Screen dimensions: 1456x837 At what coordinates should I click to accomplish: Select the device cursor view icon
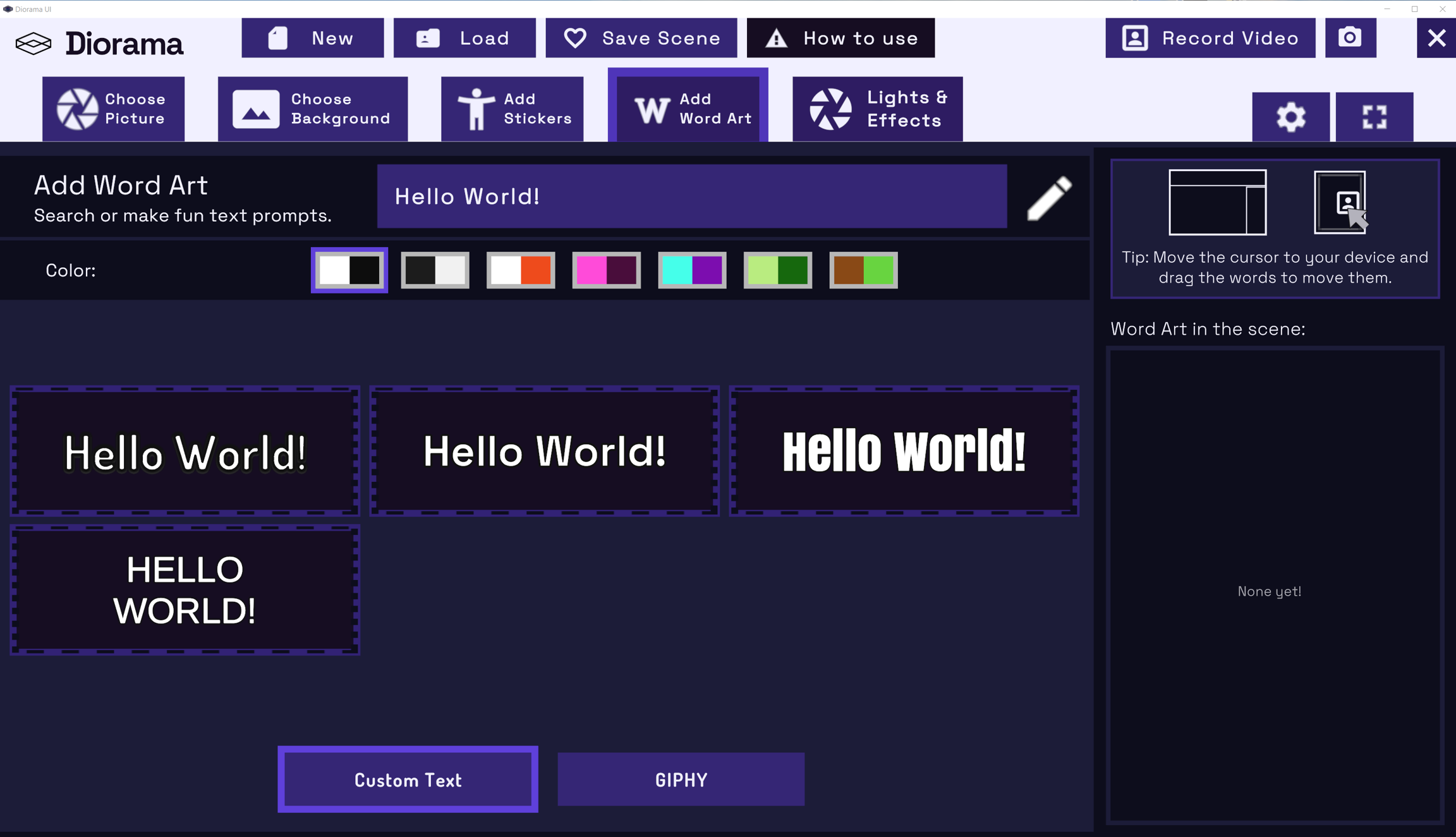pos(1340,202)
